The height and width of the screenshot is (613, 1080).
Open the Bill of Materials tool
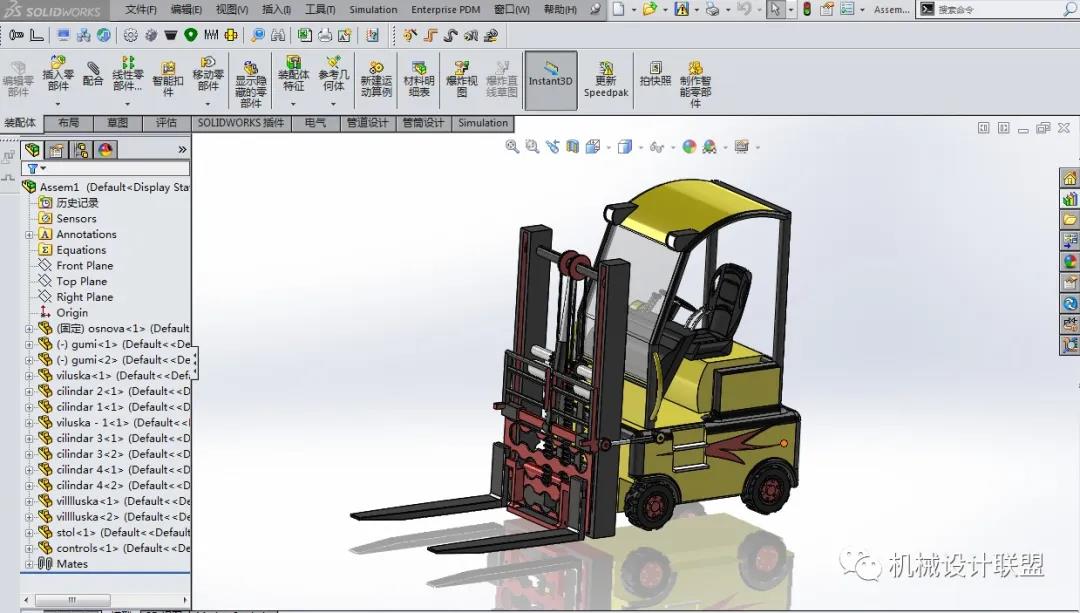coord(419,79)
